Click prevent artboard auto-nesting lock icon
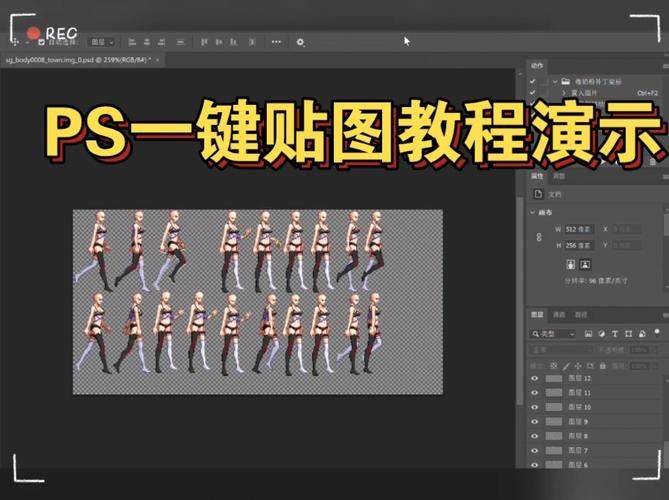This screenshot has height=500, width=669. tap(590, 366)
